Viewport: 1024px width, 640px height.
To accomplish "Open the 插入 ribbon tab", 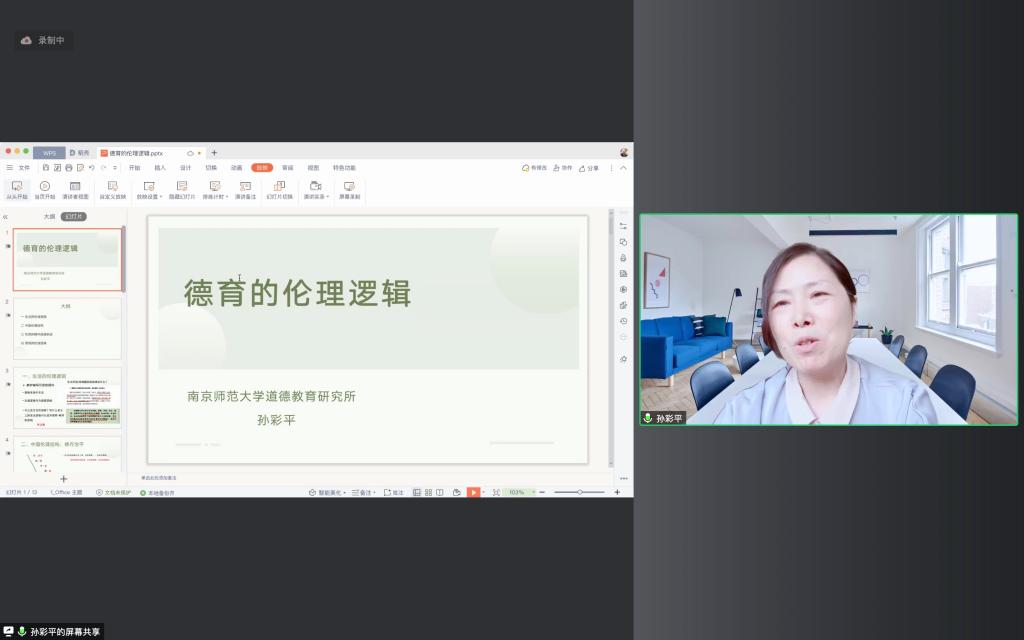I will pos(160,168).
